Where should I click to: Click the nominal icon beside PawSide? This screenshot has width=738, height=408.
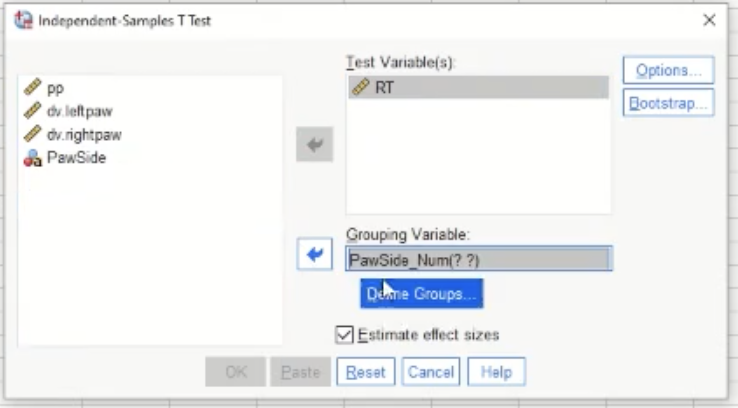pos(32,157)
